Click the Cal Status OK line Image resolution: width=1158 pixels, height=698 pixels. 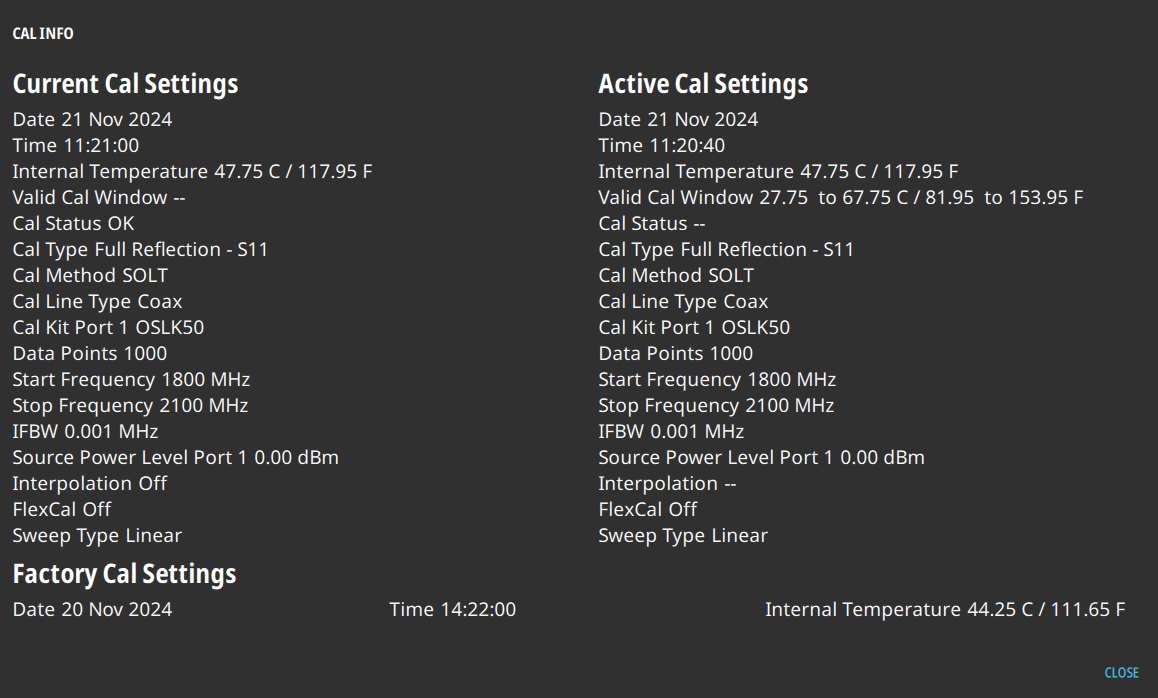click(73, 223)
